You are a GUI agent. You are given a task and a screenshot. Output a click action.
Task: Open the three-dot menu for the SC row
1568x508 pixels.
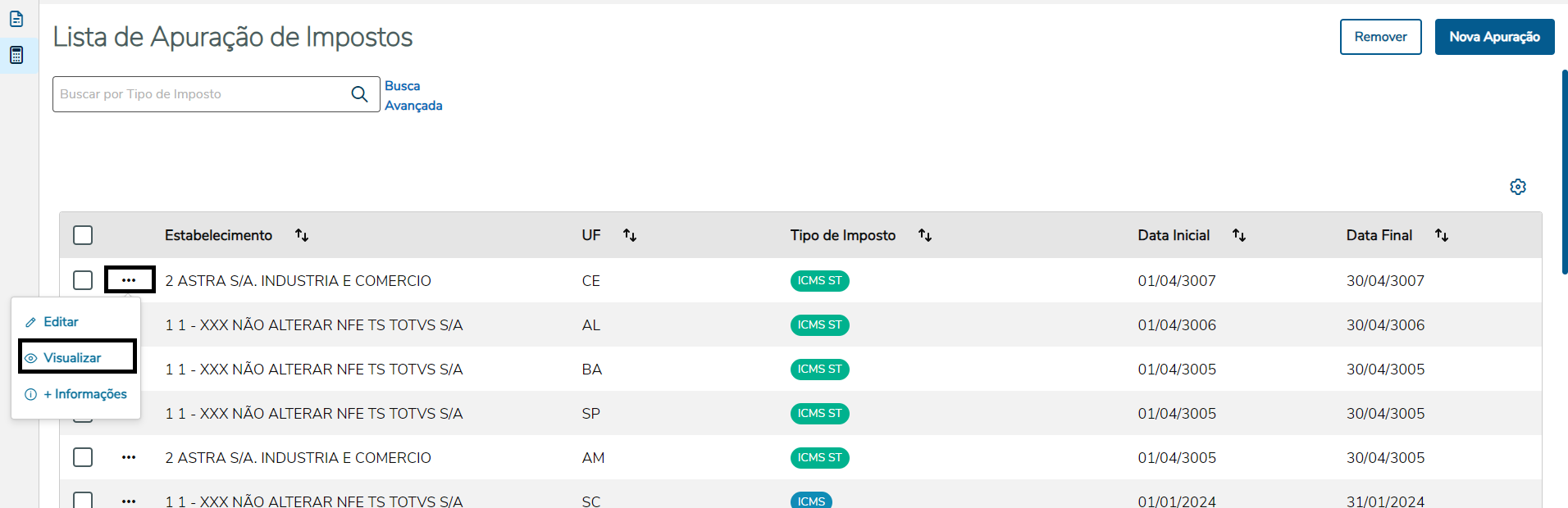click(129, 501)
